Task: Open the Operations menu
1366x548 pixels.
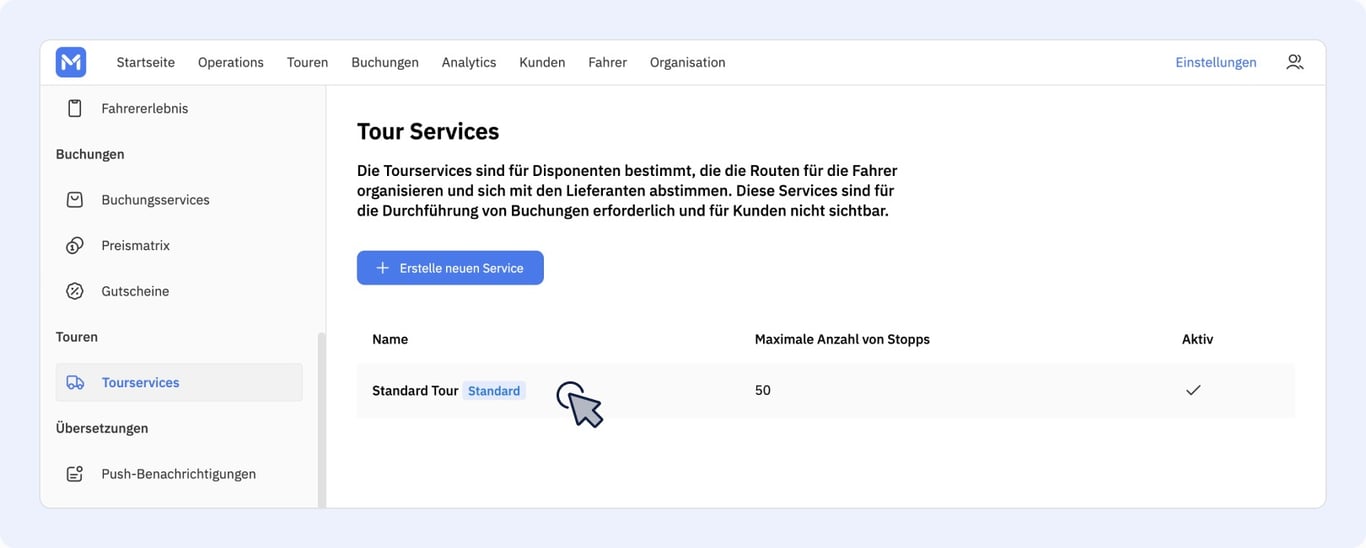Action: [x=231, y=62]
